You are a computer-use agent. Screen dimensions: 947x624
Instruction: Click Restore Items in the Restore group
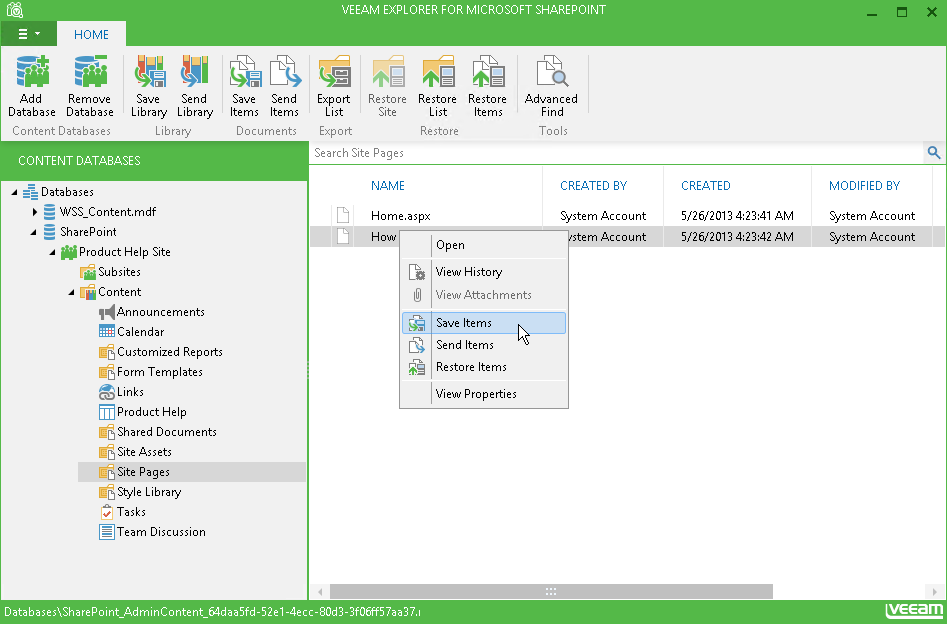click(487, 86)
